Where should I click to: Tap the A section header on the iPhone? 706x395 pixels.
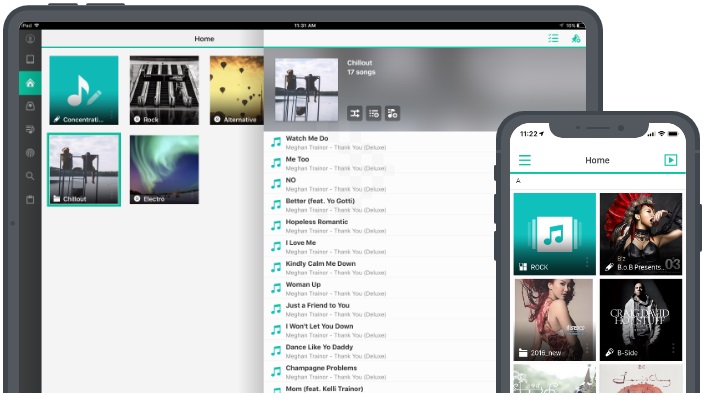(x=518, y=181)
